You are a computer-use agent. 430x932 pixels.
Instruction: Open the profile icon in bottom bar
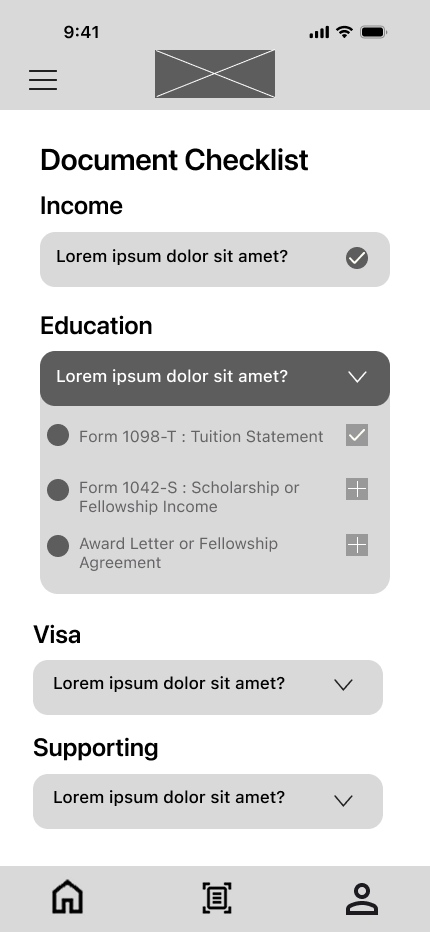pos(362,898)
